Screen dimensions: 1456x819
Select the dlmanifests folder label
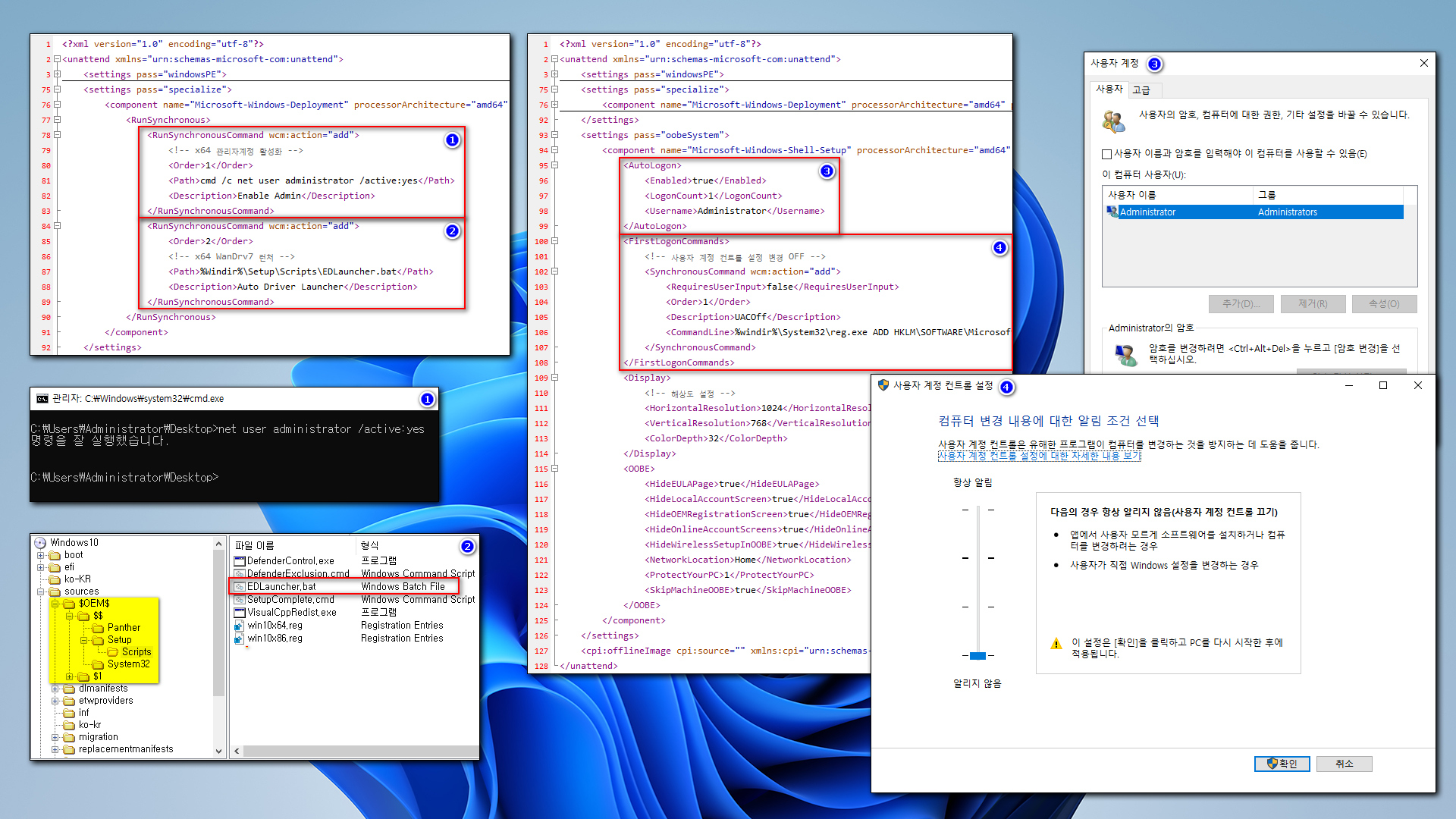pyautogui.click(x=103, y=689)
